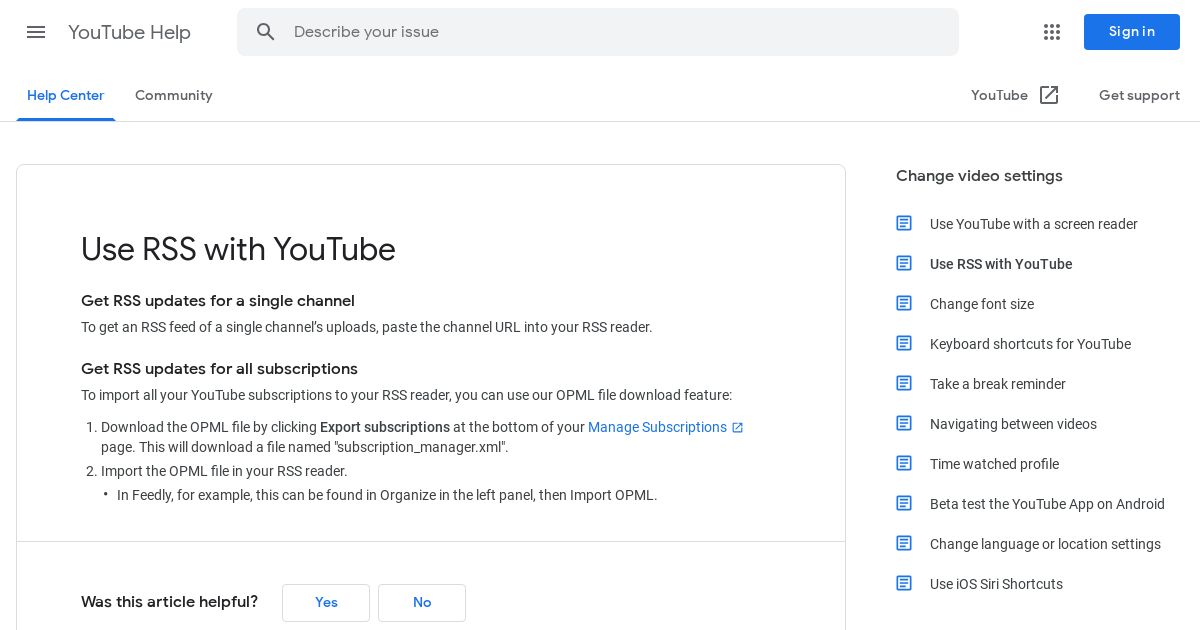Open Navigating between videos article

1013,424
